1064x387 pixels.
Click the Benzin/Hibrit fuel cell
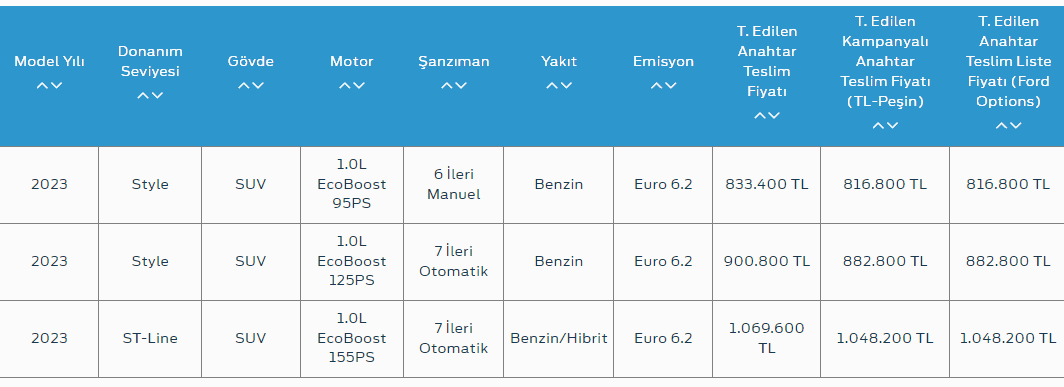point(558,338)
